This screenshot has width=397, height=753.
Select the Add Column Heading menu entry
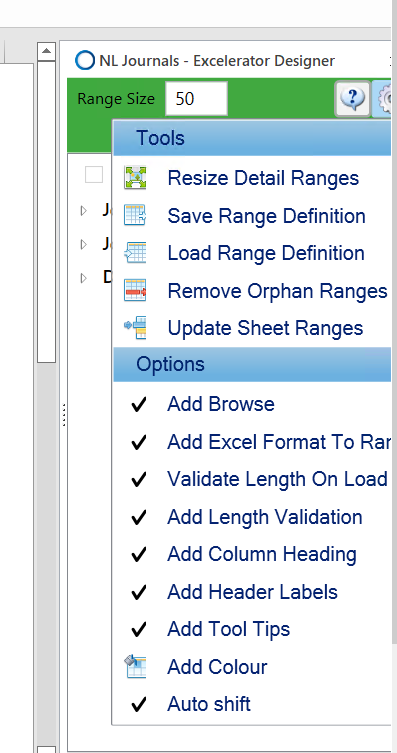(253, 554)
